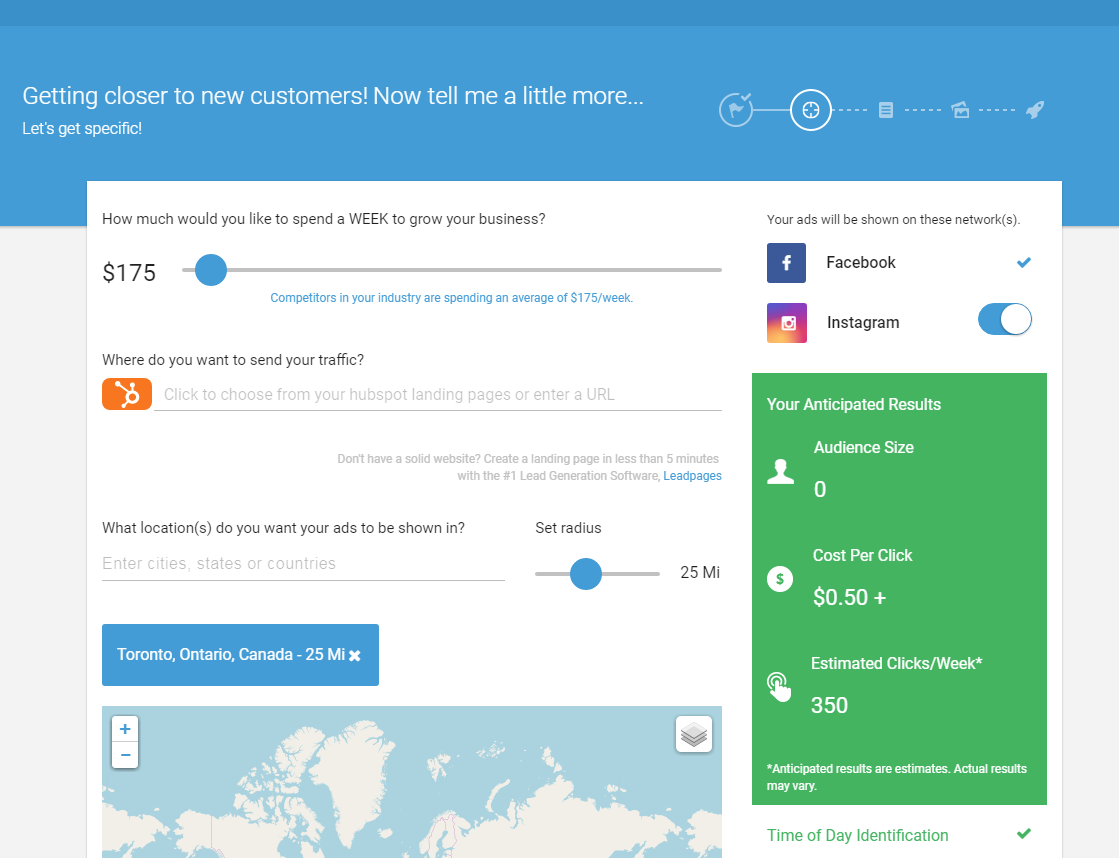Click the rocket launch step icon
The height and width of the screenshot is (858, 1119).
click(x=1035, y=110)
